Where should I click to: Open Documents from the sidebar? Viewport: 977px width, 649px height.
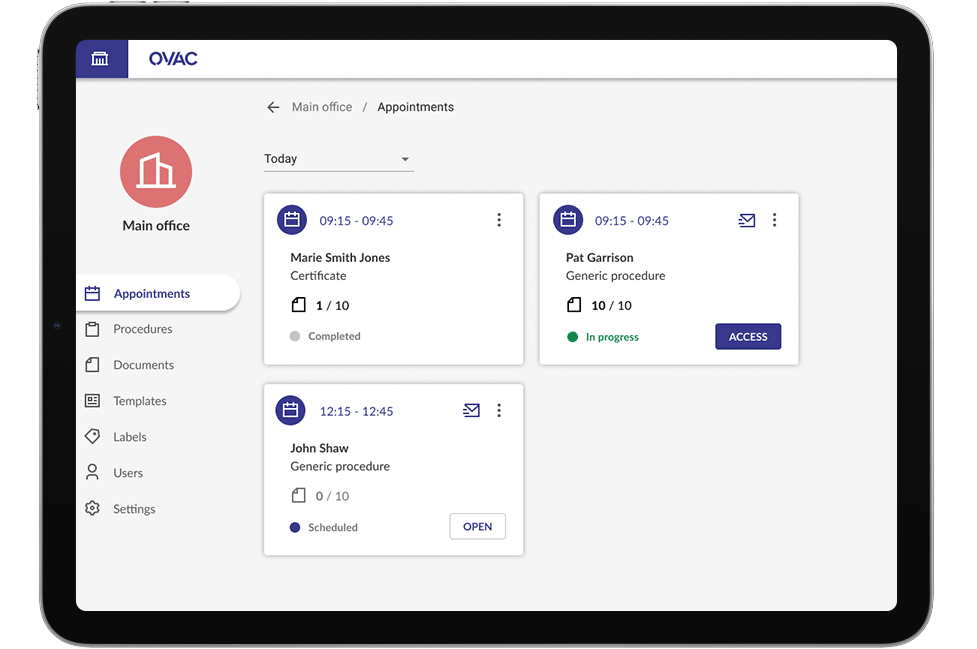click(x=143, y=365)
